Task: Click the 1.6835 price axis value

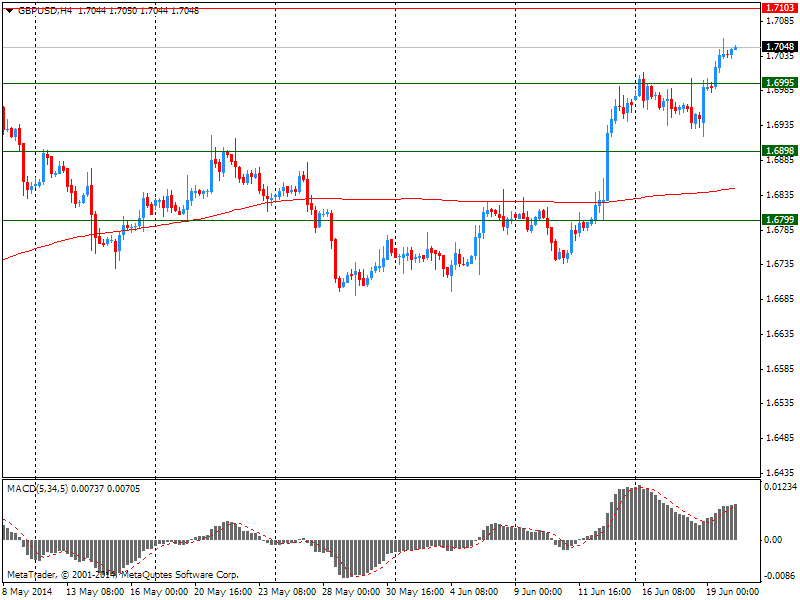Action: tap(781, 195)
